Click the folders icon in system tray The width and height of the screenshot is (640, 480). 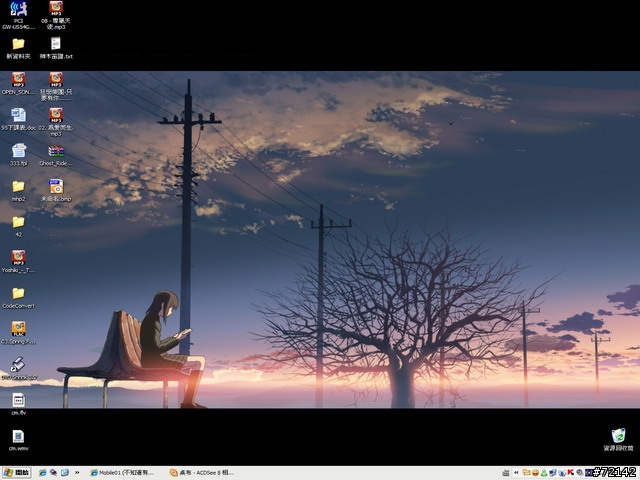coord(526,473)
